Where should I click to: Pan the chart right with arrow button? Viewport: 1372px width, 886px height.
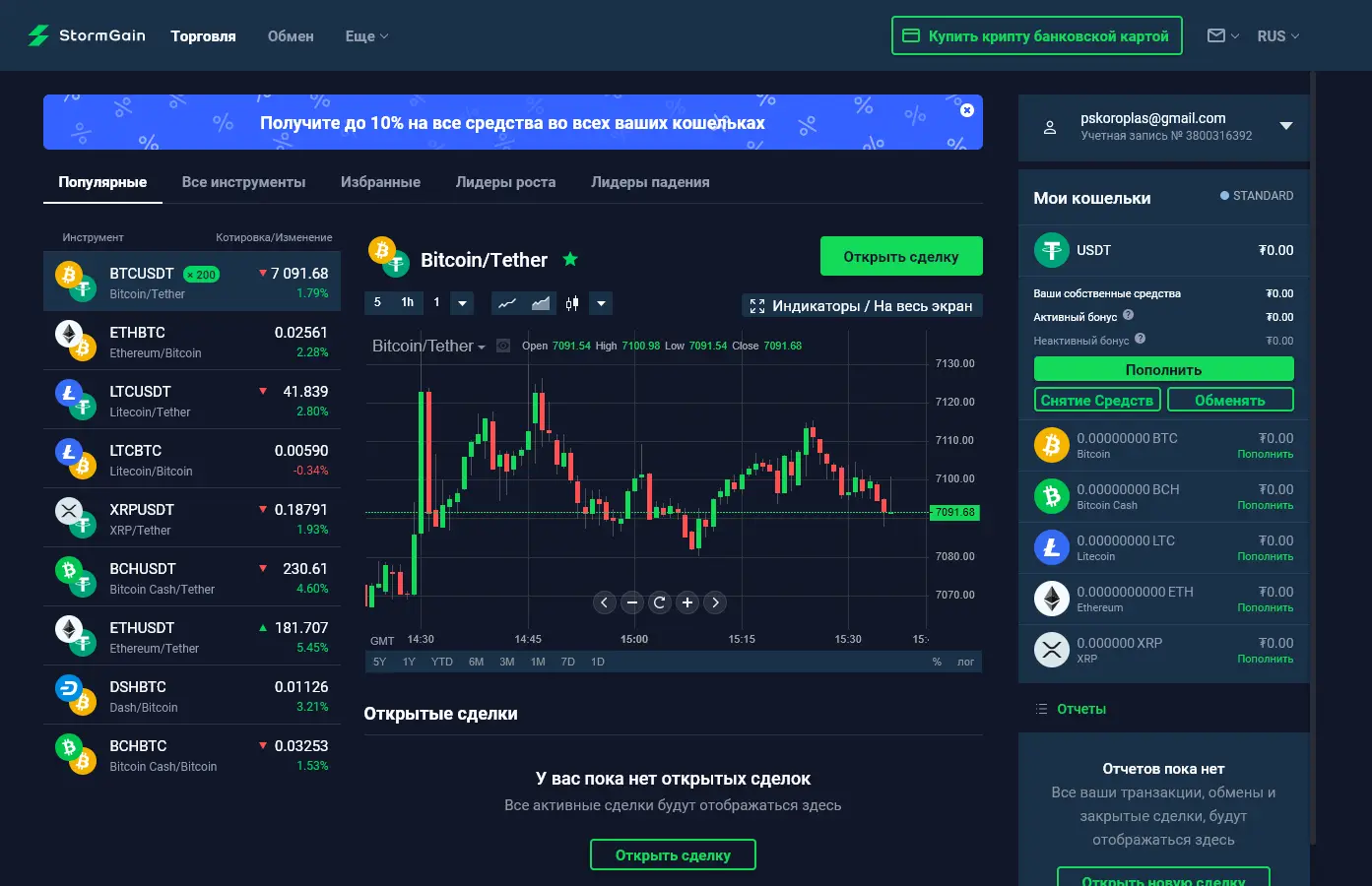[x=715, y=602]
